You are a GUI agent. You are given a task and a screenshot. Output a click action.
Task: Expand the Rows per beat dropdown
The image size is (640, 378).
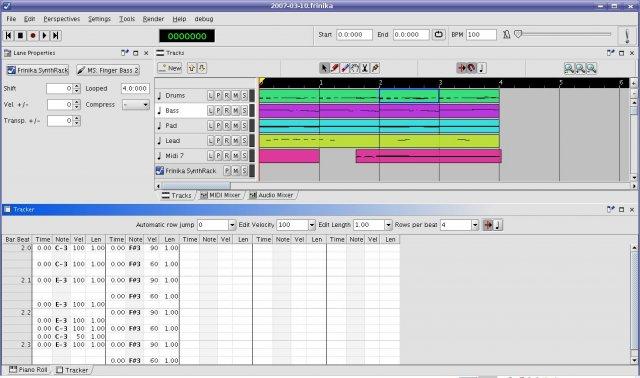click(475, 225)
